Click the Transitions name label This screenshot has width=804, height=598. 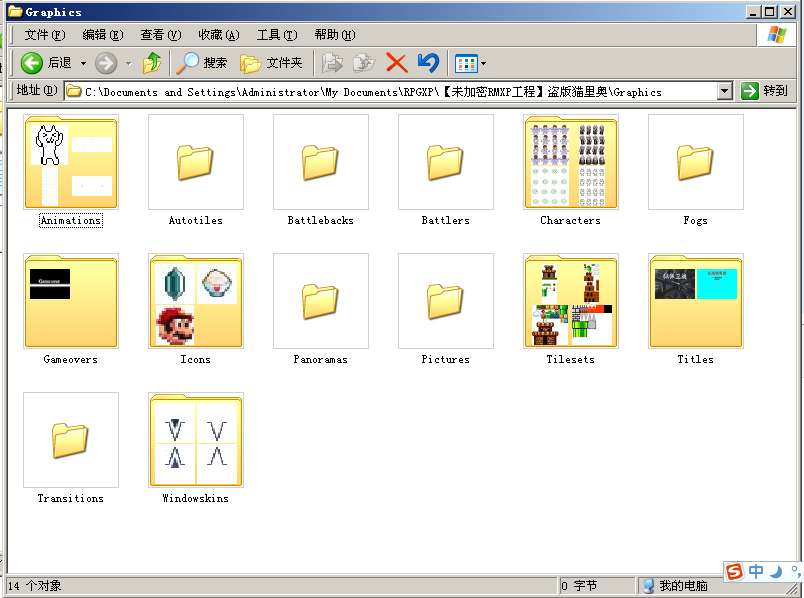(x=71, y=499)
